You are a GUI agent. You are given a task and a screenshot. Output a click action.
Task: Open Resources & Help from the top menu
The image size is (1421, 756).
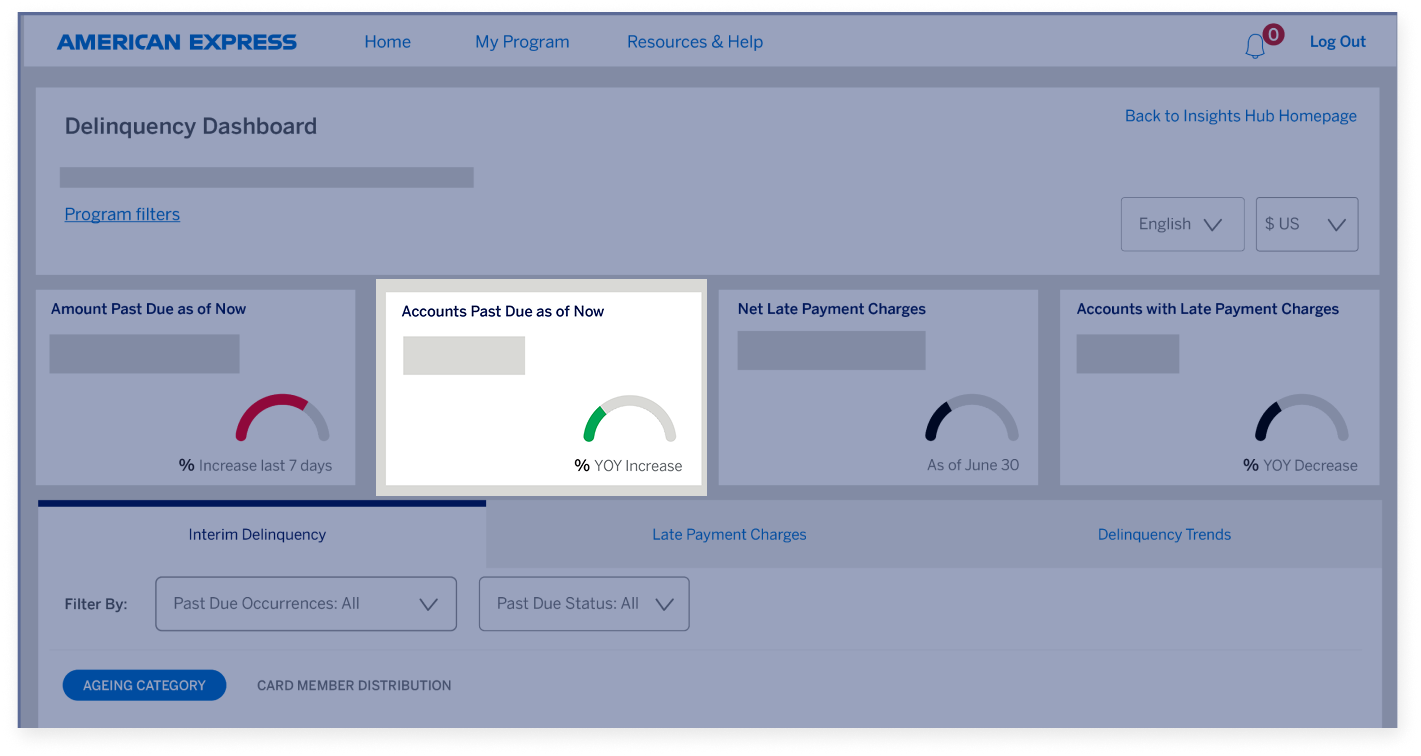click(x=694, y=42)
